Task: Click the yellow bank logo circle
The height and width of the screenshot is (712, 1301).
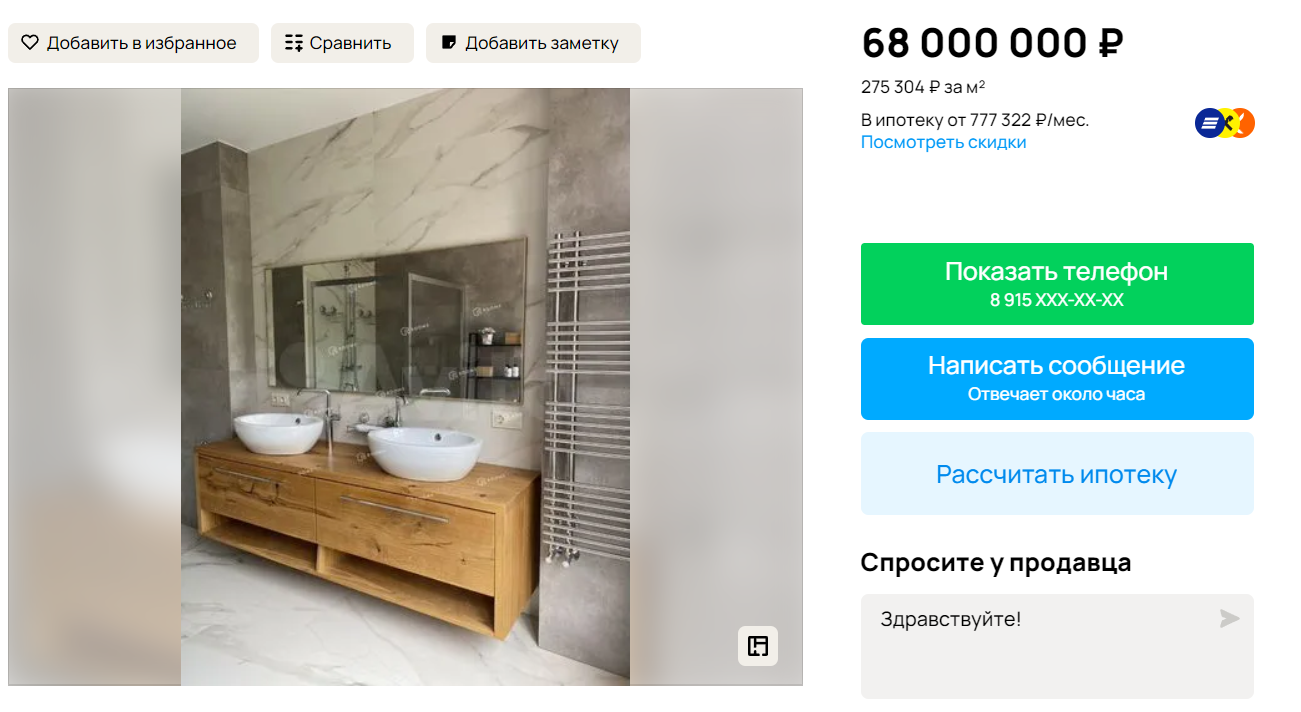Action: coord(1226,123)
